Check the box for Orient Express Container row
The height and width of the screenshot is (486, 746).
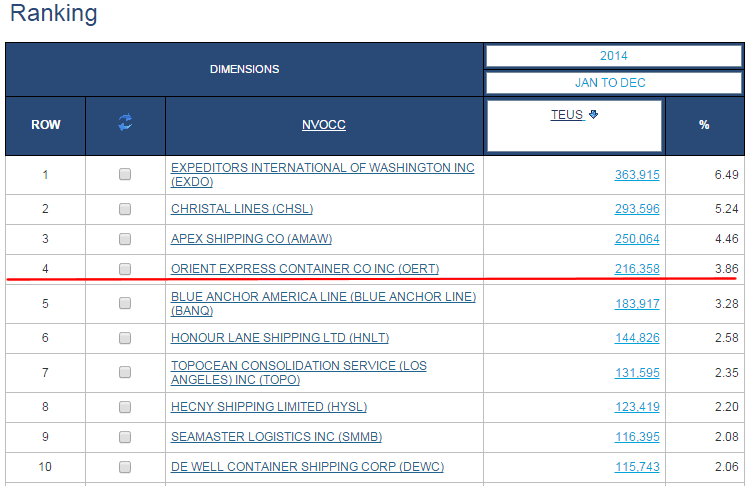(125, 269)
